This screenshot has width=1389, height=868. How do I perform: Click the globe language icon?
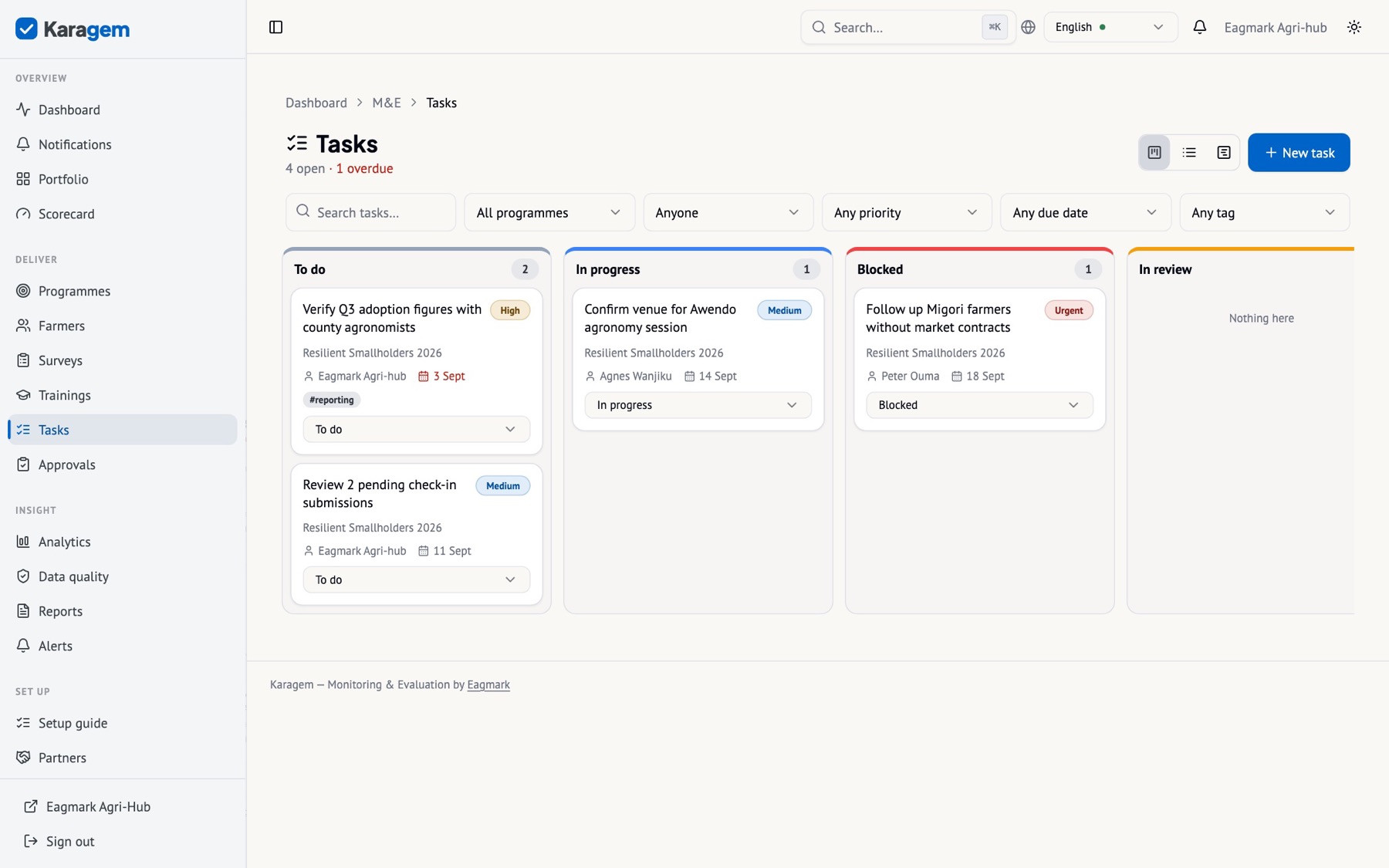click(1028, 27)
